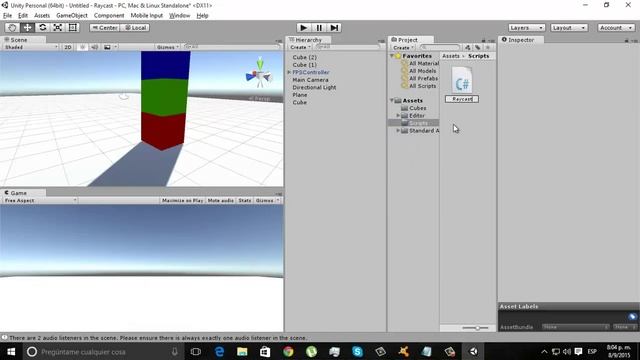Pause the game playback
This screenshot has width=640, height=360.
pyautogui.click(x=319, y=27)
